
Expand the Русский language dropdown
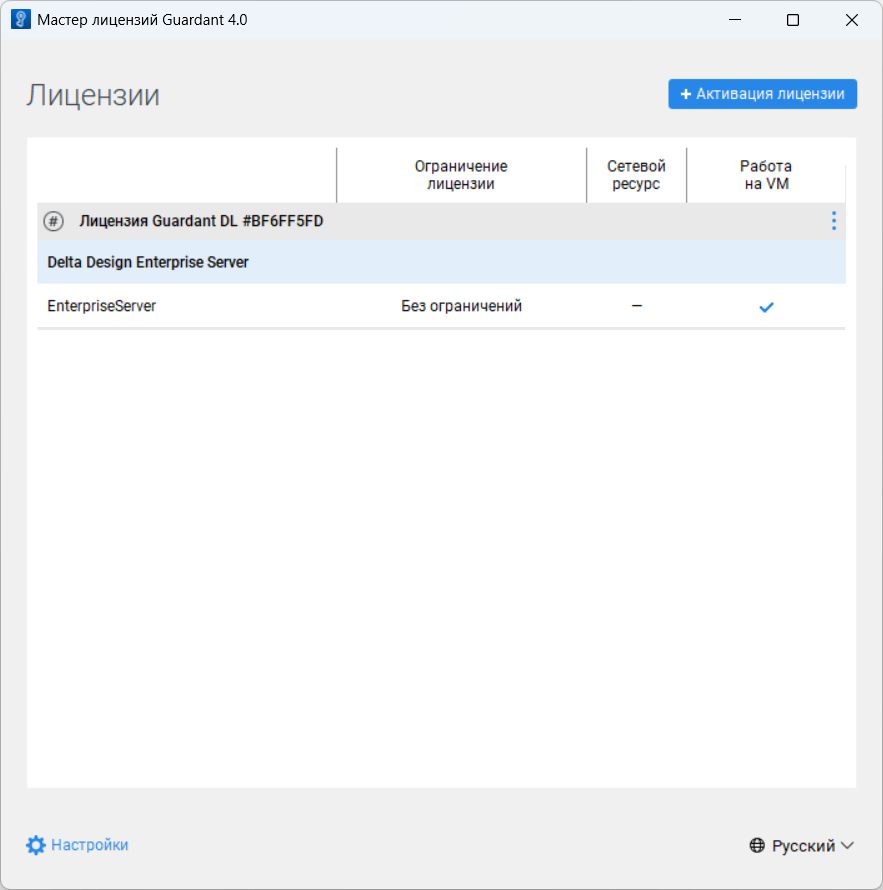click(801, 846)
